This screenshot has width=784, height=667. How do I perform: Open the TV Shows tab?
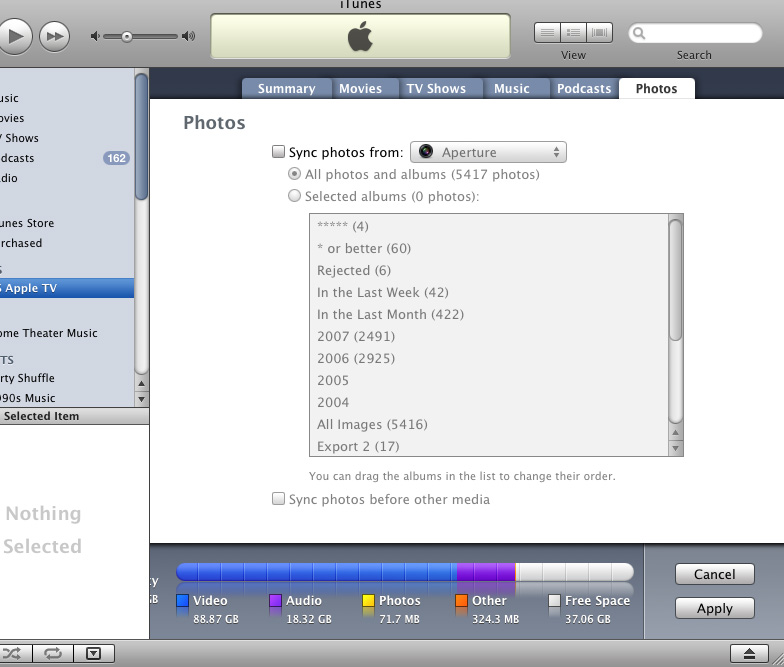(436, 88)
